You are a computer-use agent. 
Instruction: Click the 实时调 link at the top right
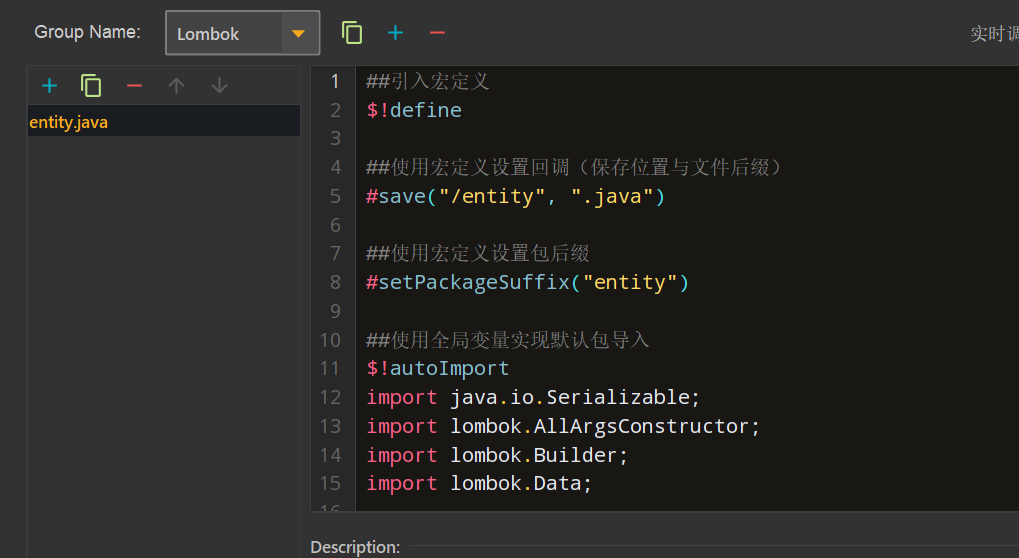pyautogui.click(x=994, y=34)
